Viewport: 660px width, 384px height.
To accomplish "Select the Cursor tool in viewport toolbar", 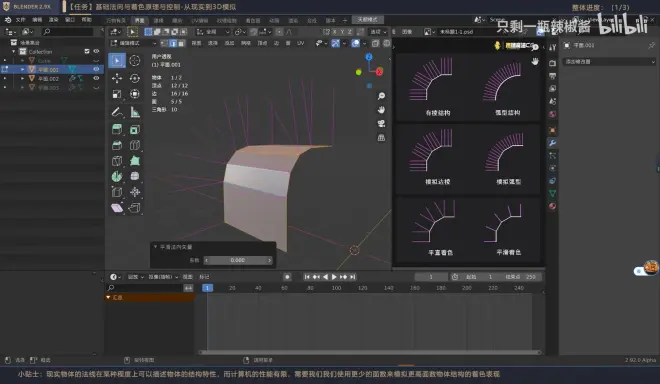I will (135, 61).
